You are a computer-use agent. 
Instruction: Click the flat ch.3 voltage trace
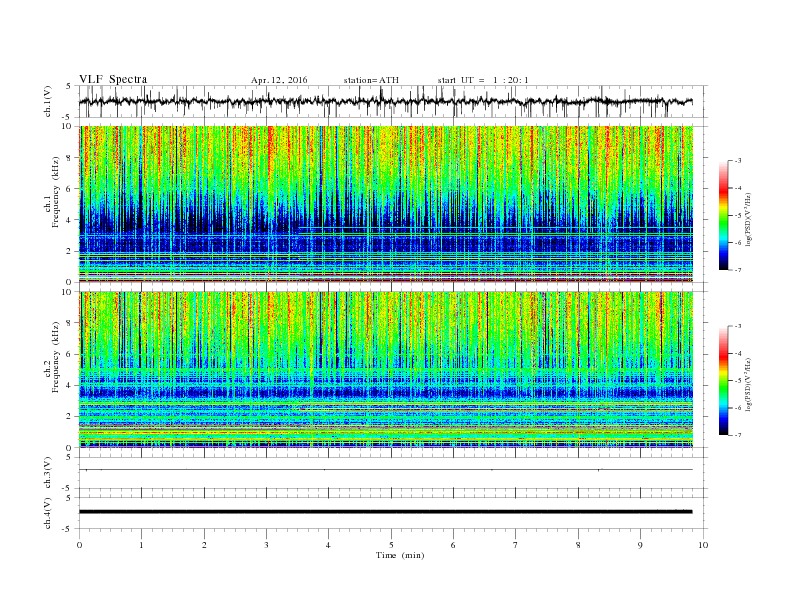coord(385,470)
